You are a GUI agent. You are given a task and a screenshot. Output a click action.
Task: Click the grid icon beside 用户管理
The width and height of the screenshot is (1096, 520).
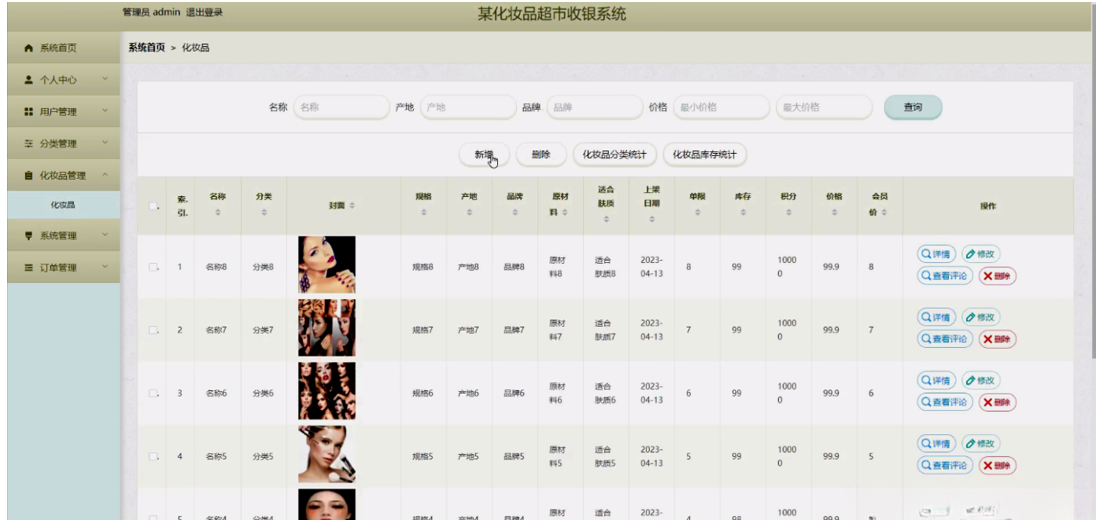click(29, 112)
